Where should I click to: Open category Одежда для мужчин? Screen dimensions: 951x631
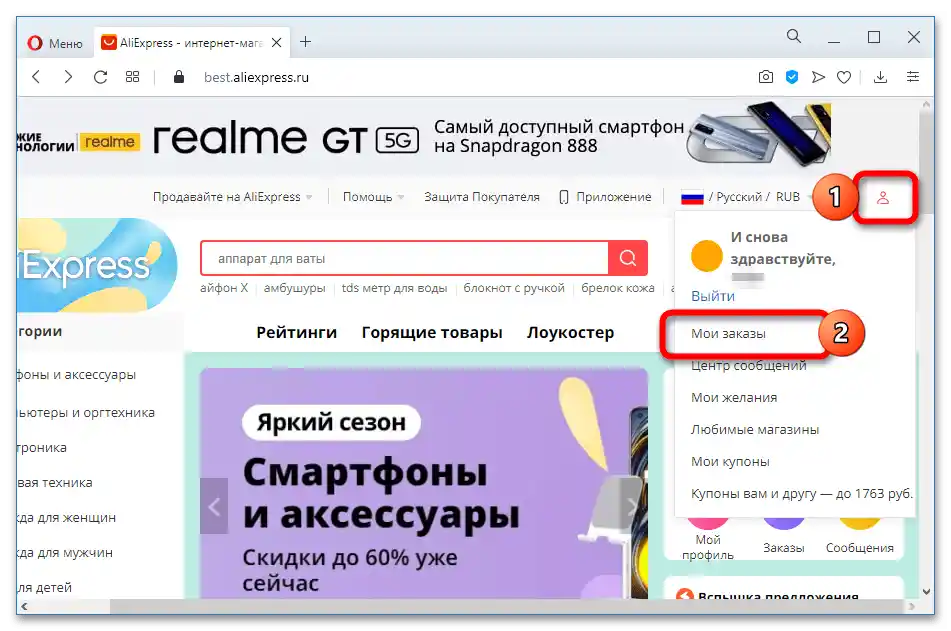point(65,553)
